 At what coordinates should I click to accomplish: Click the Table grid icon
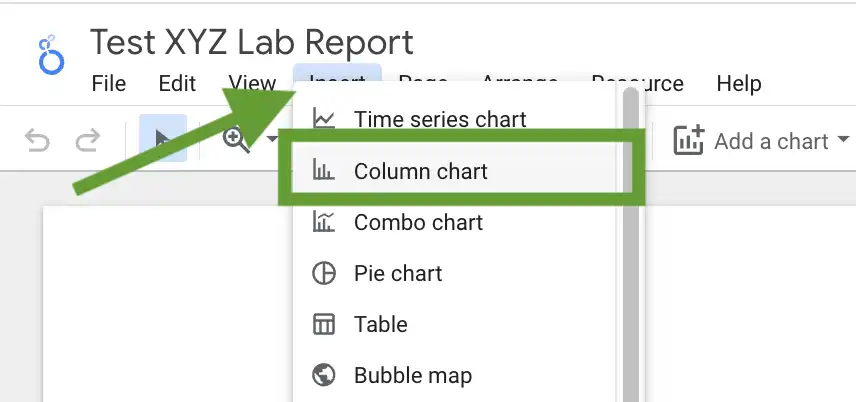point(323,324)
